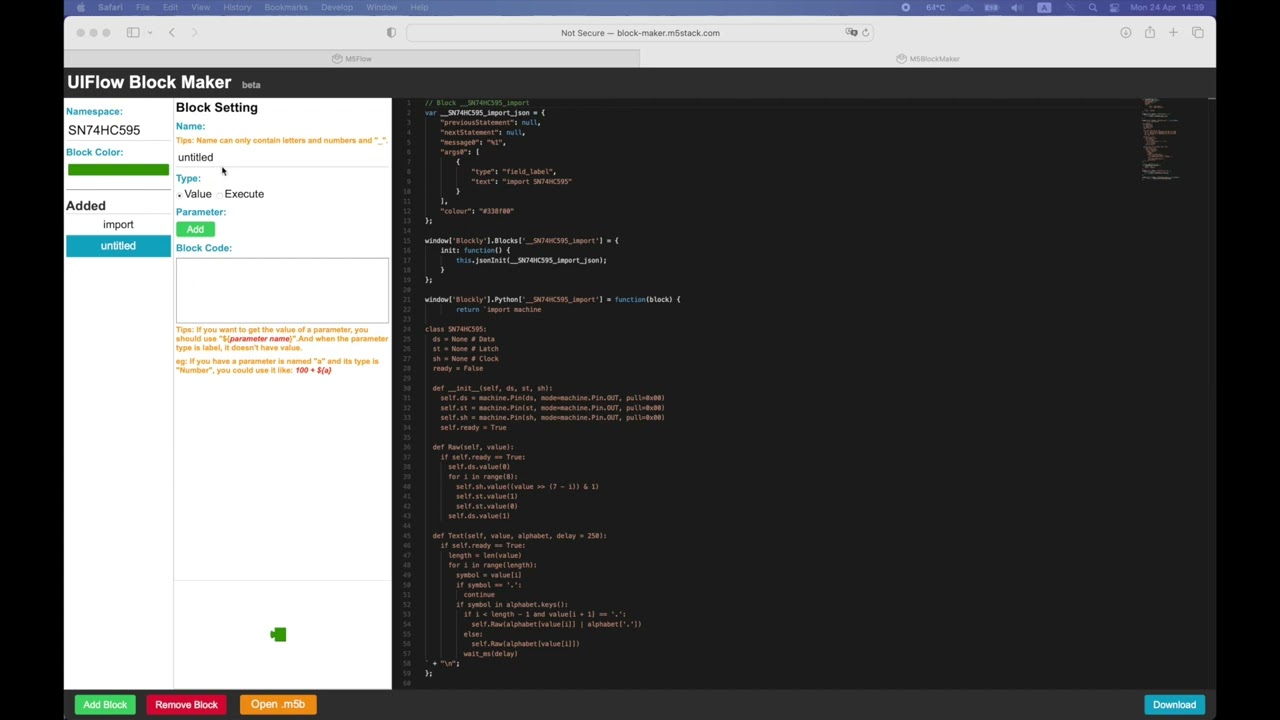Image resolution: width=1280 pixels, height=720 pixels.
Task: Click the green block preview piece
Action: pyautogui.click(x=278, y=634)
